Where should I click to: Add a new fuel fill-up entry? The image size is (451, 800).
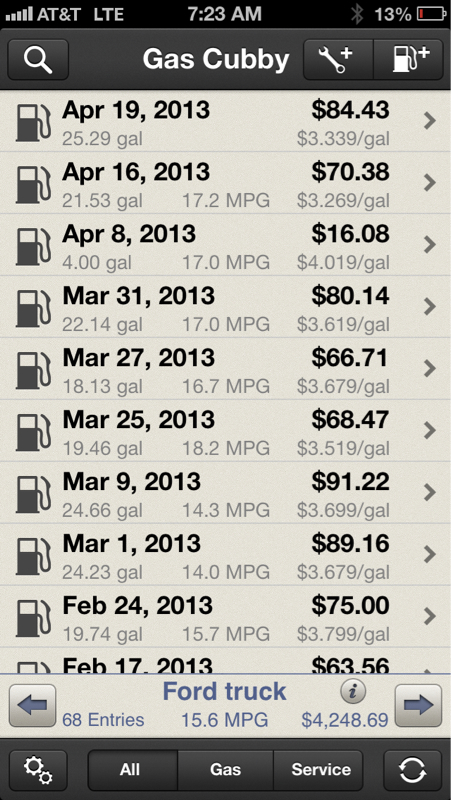pos(409,60)
